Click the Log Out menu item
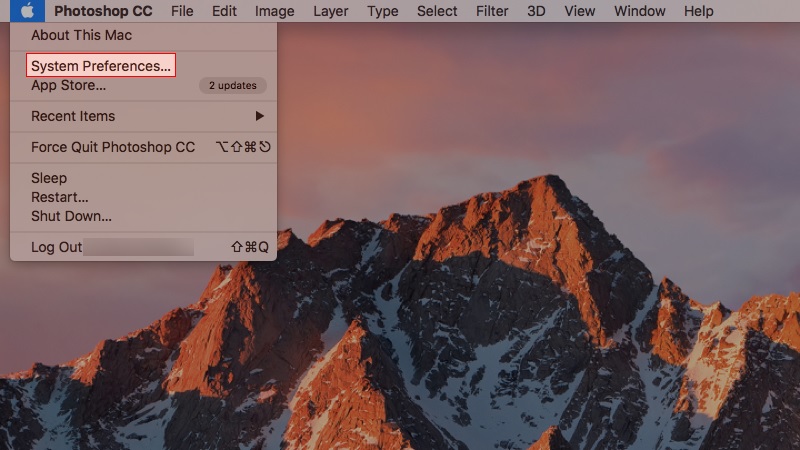Viewport: 800px width, 450px height. coord(57,247)
